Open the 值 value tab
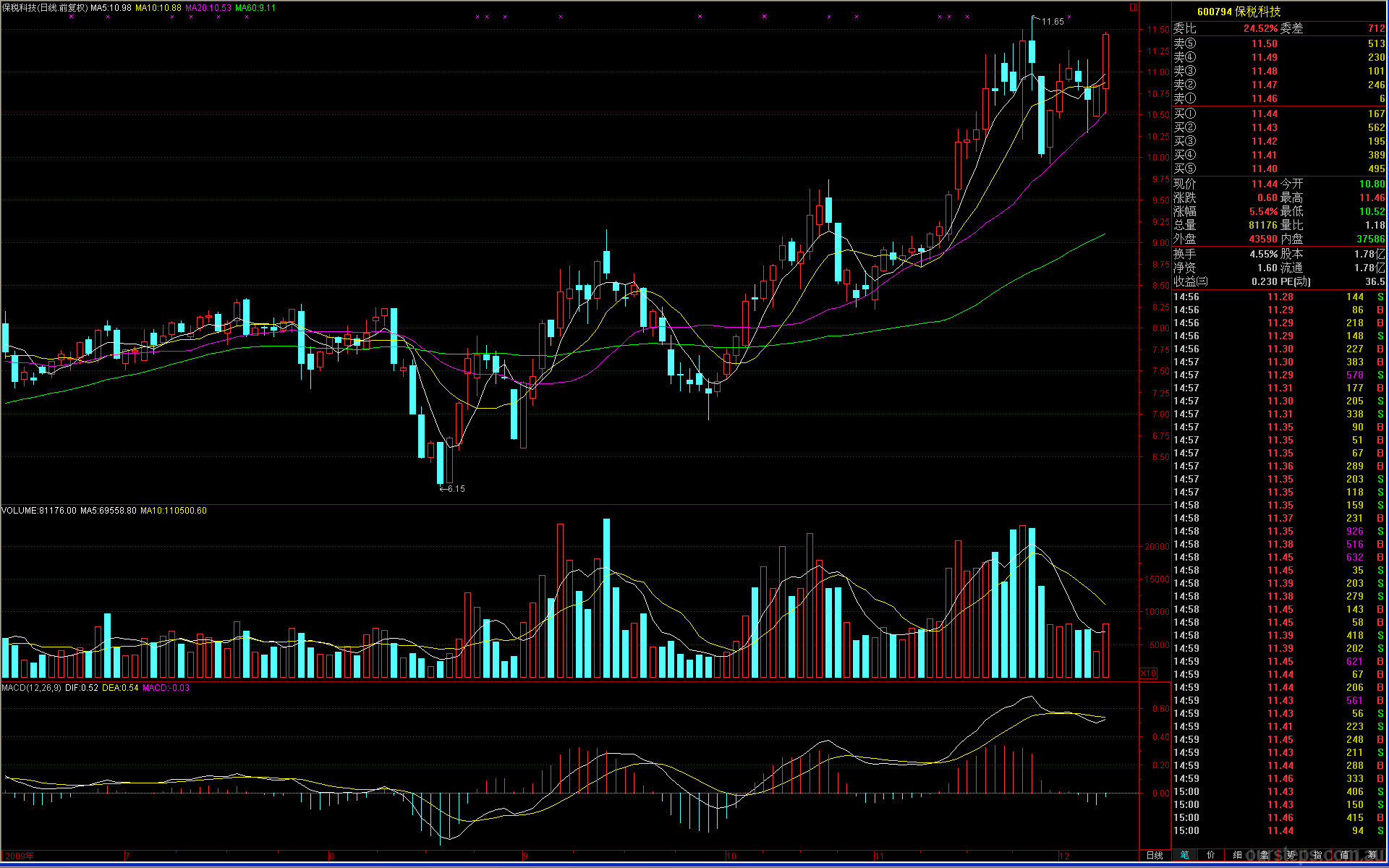Image resolution: width=1389 pixels, height=868 pixels. (x=1345, y=855)
